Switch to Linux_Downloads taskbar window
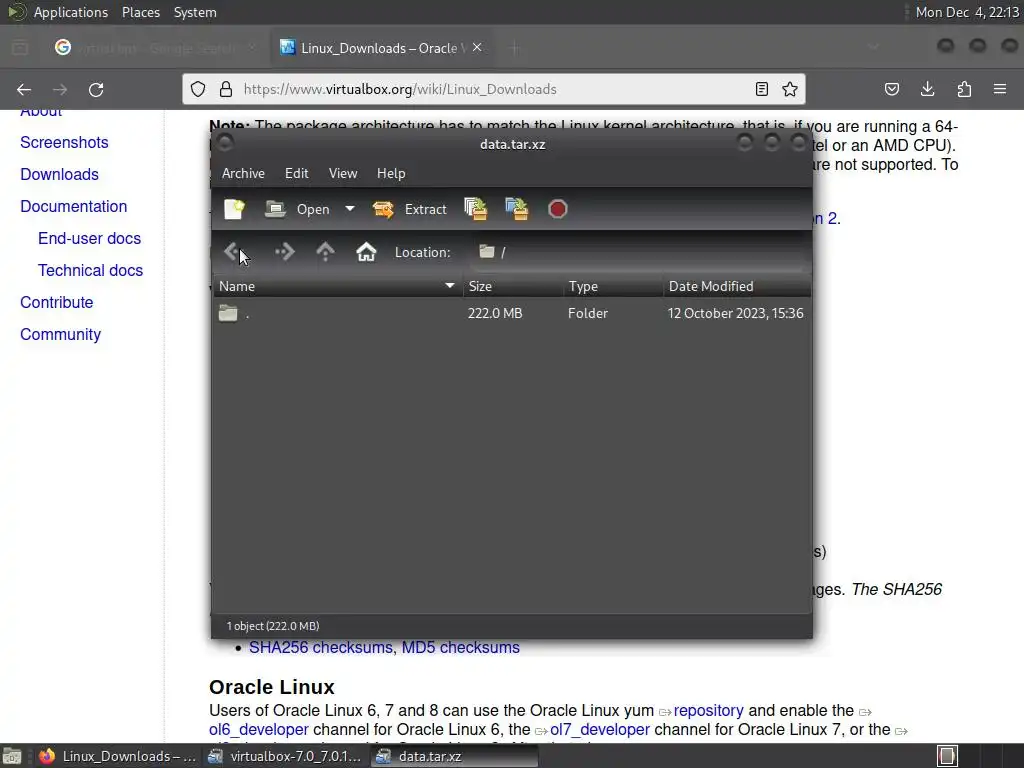This screenshot has height=768, width=1024. pos(118,756)
